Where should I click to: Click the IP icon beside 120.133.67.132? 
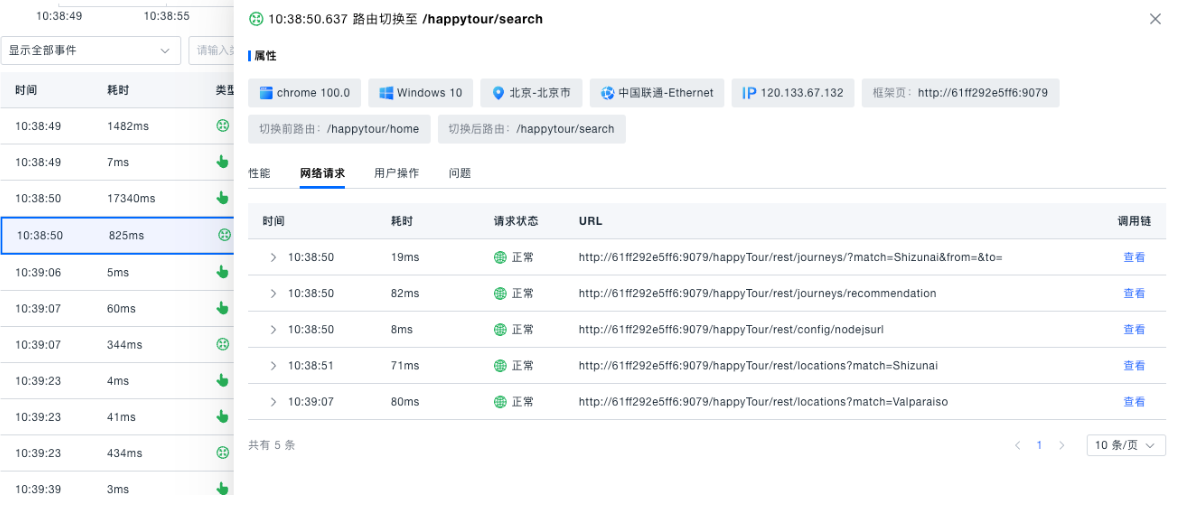click(x=749, y=93)
